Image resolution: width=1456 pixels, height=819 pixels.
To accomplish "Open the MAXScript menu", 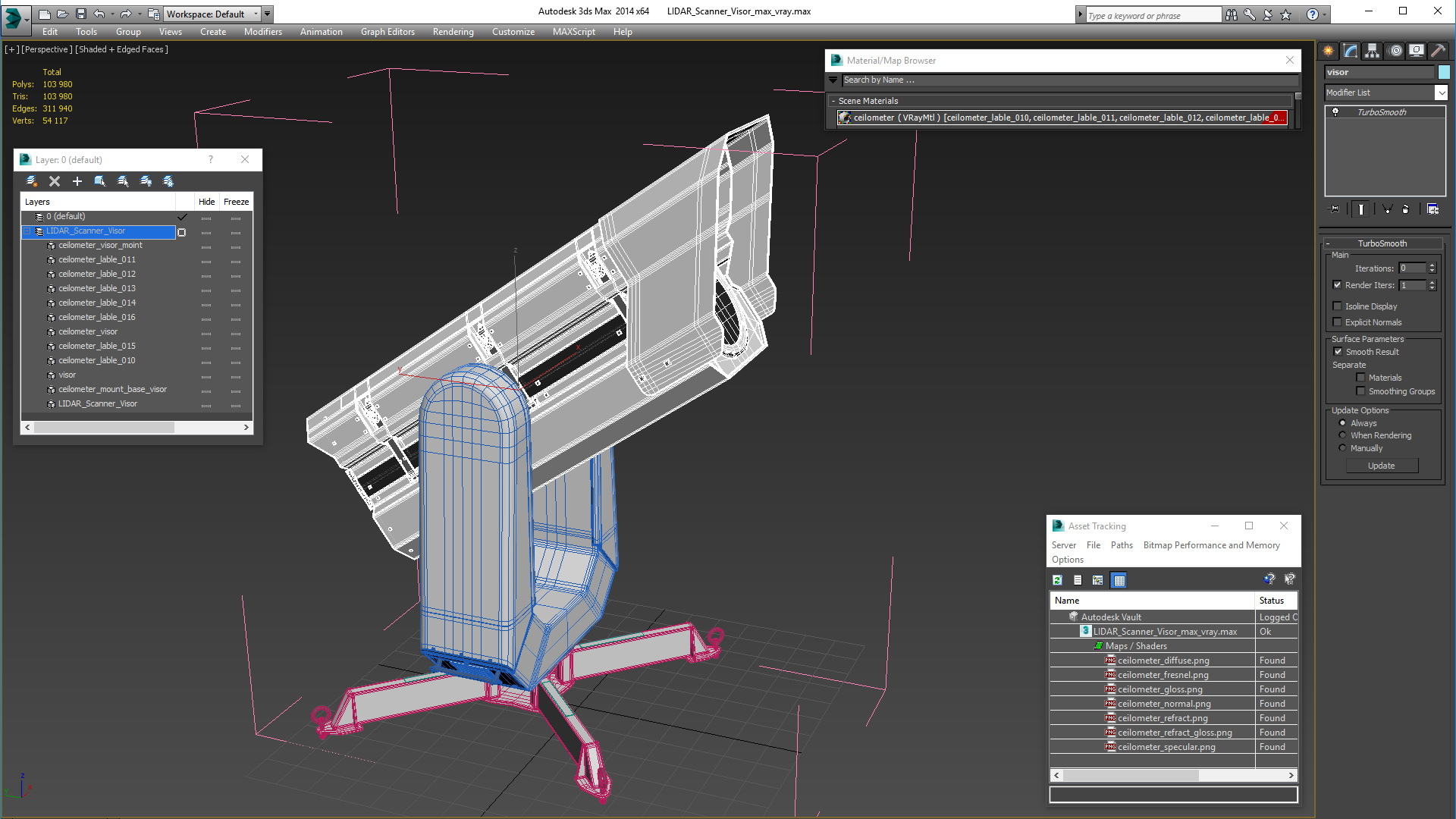I will click(573, 32).
